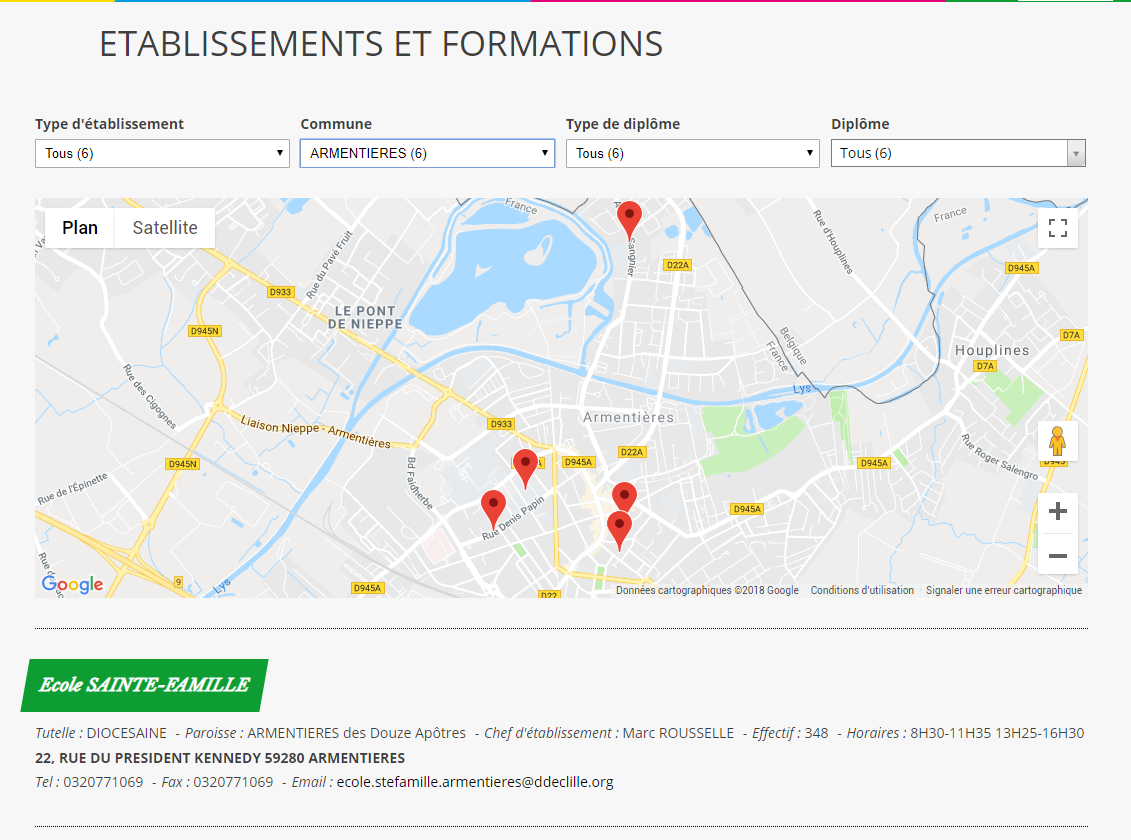Click the Street View pegman icon
Screen dimensions: 1131x840
pos(1057,441)
